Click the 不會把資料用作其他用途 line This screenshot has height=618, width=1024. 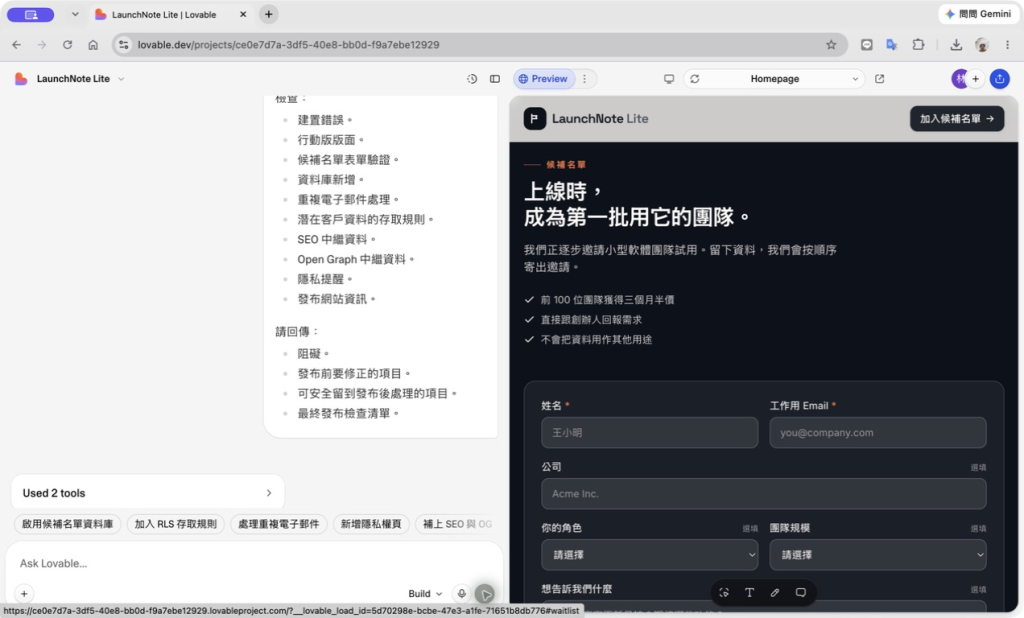click(596, 340)
